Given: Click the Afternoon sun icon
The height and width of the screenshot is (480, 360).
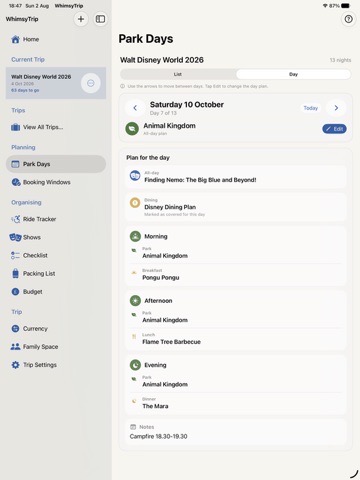Looking at the screenshot, I should click(x=135, y=301).
